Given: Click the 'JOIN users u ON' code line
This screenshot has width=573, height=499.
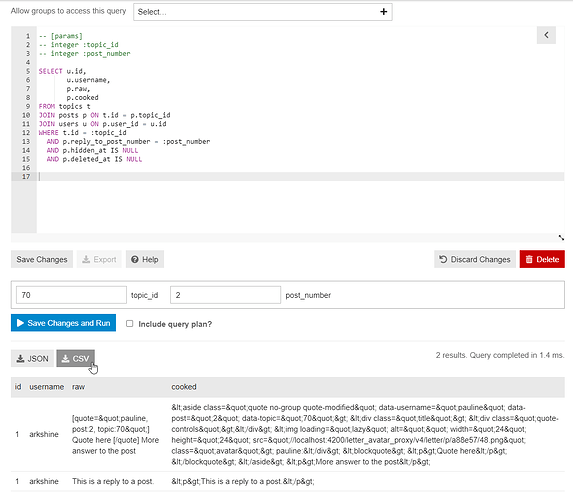Looking at the screenshot, I should tap(103, 124).
